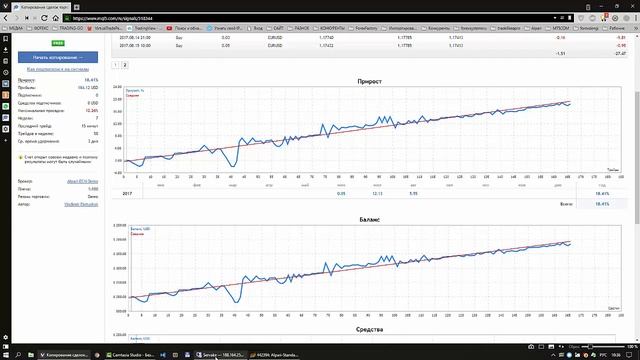Open the ФОРЕКС bookmarks folder
The image size is (640, 360).
38,28
